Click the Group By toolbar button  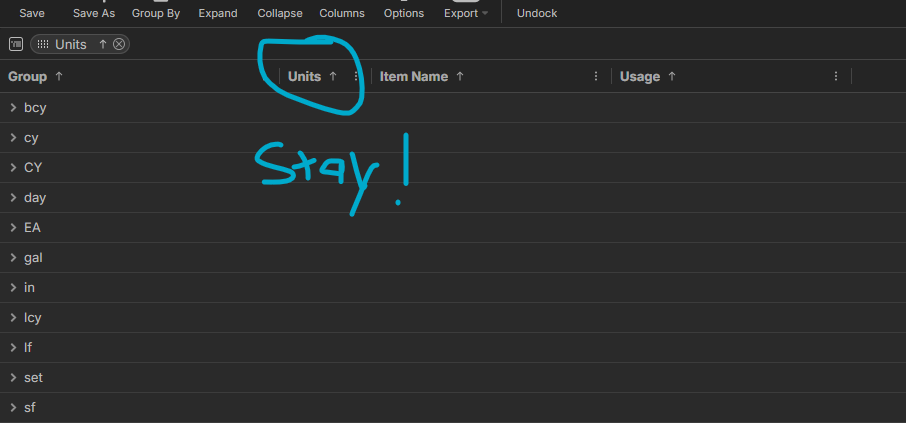pos(156,13)
